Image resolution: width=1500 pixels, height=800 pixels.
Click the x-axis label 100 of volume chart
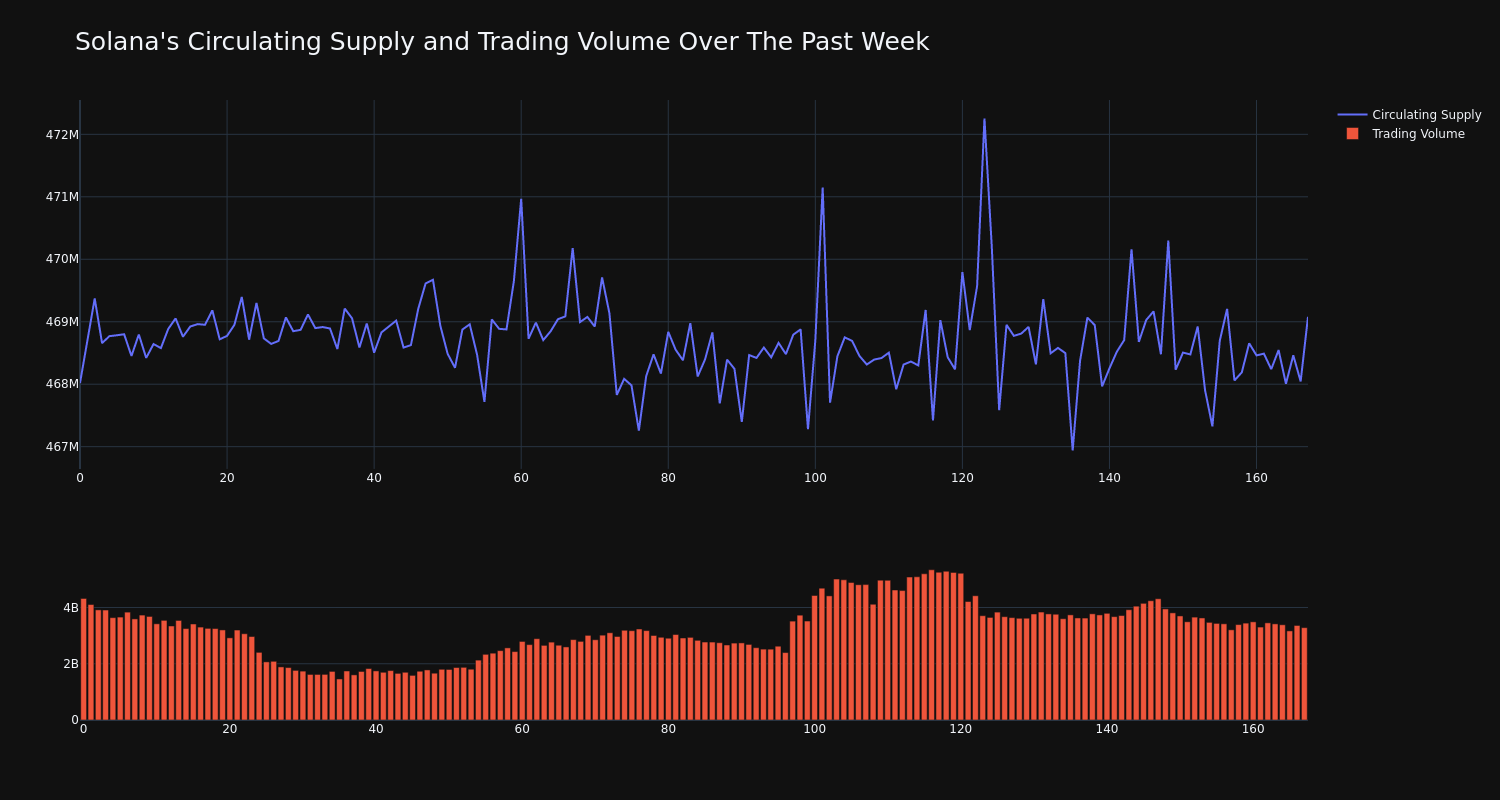(815, 729)
